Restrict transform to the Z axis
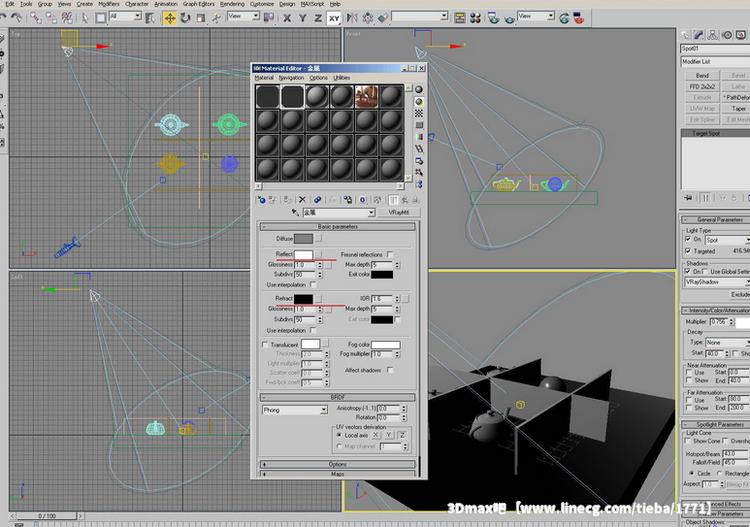 318,18
